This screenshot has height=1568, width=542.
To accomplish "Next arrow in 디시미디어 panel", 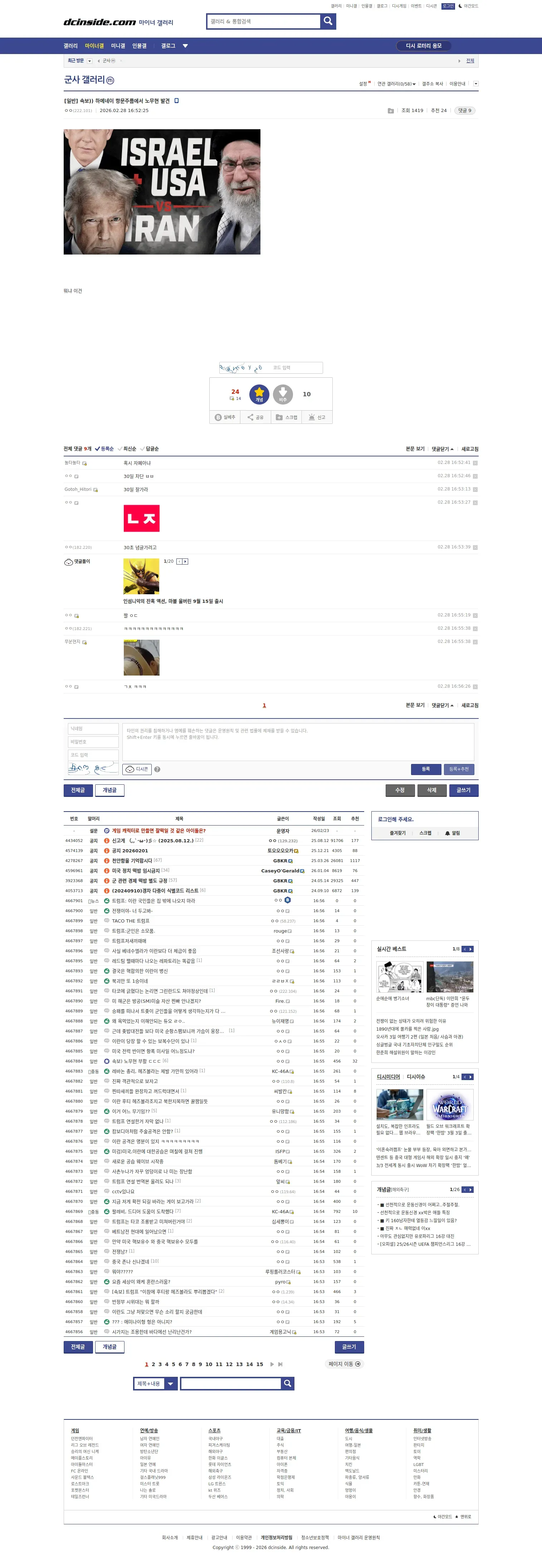I will (x=470, y=1077).
